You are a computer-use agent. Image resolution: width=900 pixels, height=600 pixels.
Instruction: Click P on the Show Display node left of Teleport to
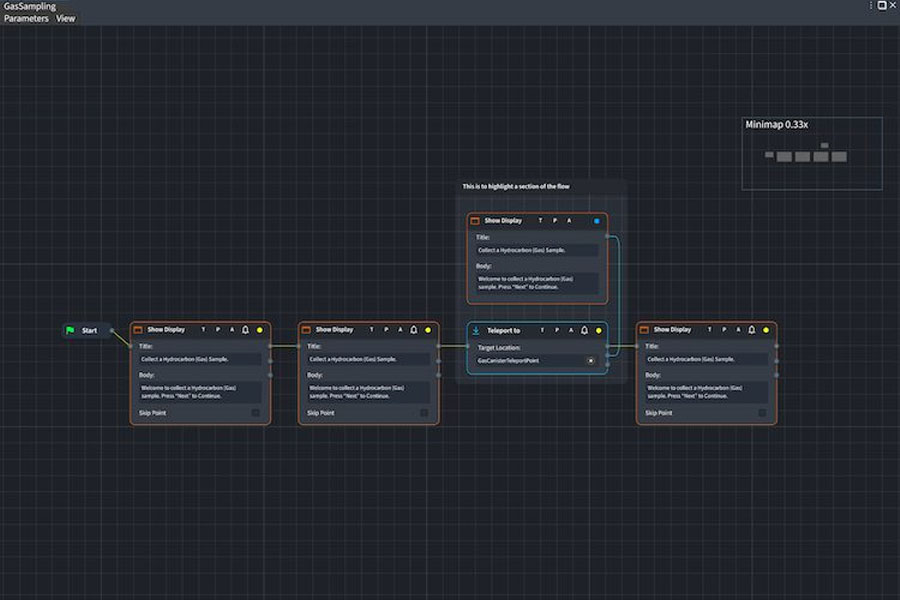point(386,330)
